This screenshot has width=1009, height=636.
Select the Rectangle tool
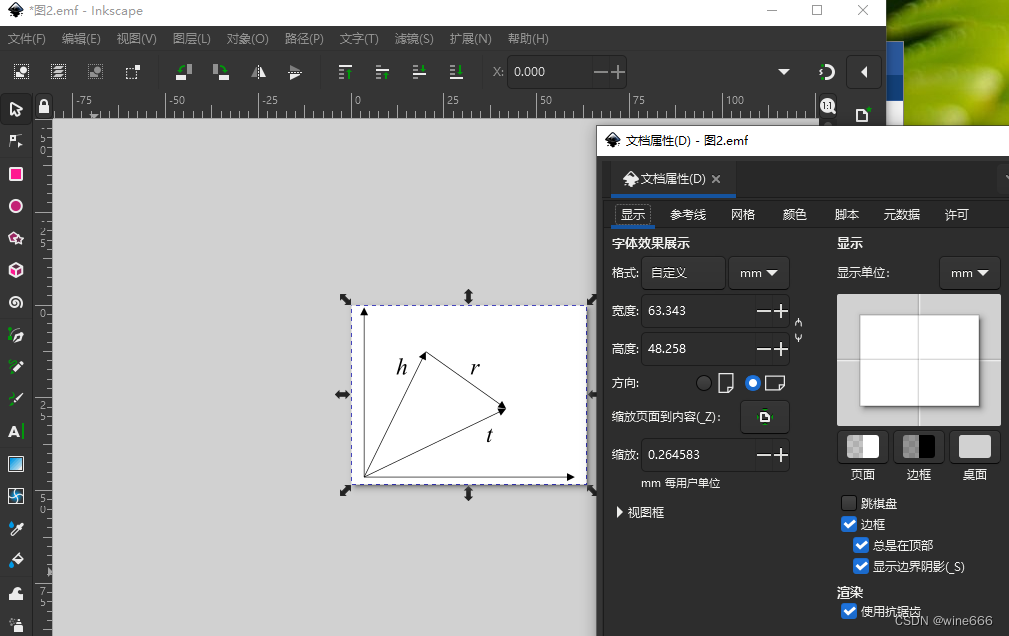point(16,174)
